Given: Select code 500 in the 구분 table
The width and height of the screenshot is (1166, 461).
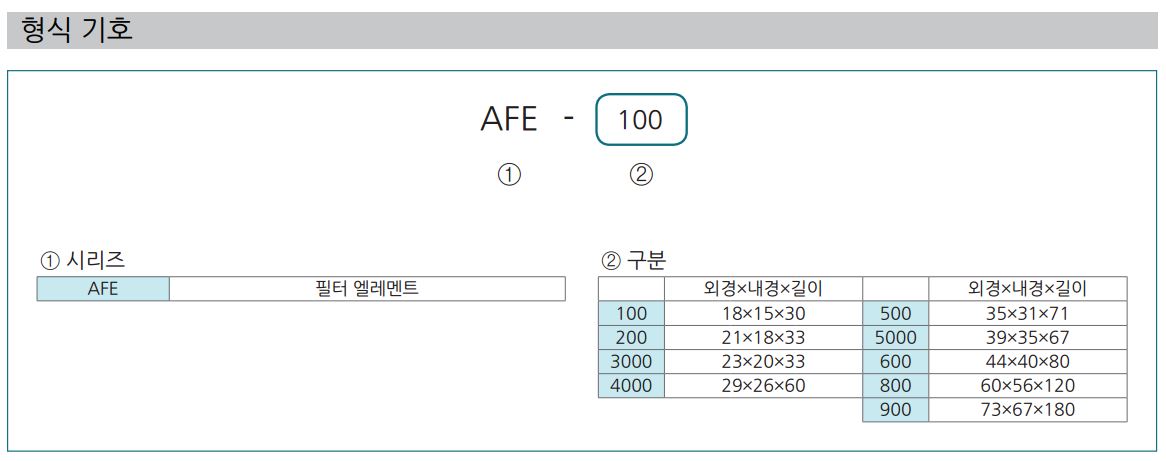Looking at the screenshot, I should pyautogui.click(x=895, y=313).
